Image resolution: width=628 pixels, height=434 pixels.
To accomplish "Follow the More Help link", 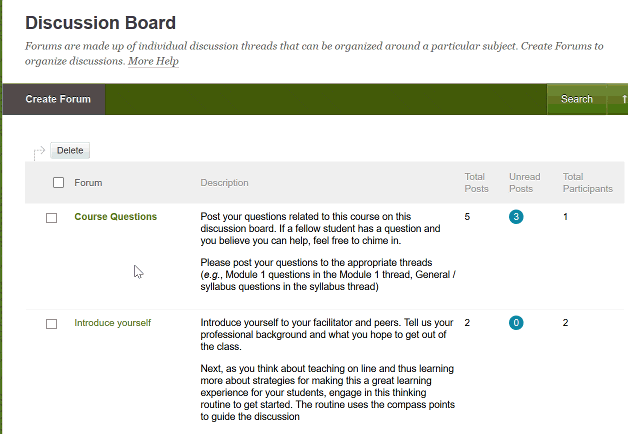I will [x=153, y=61].
